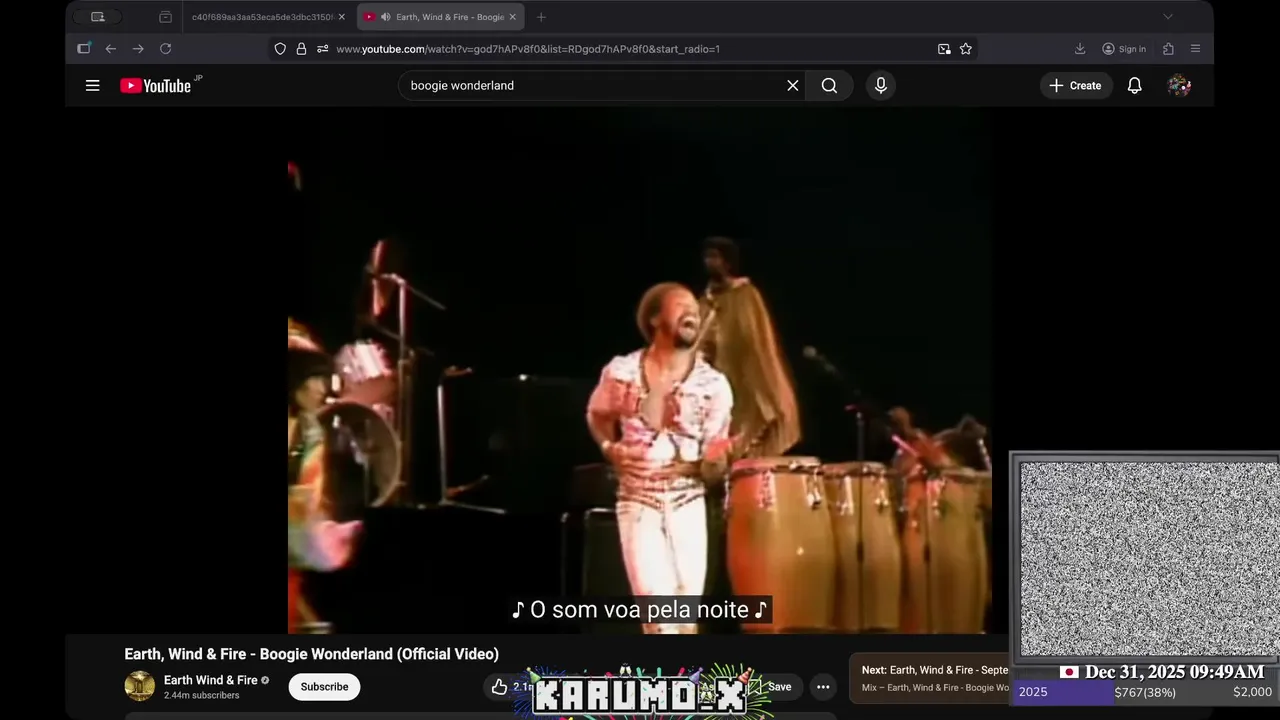
Task: Open the tab overview icon left of tabs
Action: click(x=165, y=17)
